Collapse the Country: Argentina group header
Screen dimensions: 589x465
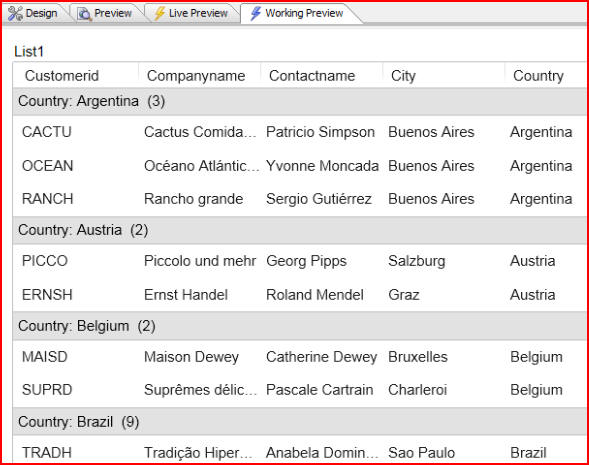point(299,101)
